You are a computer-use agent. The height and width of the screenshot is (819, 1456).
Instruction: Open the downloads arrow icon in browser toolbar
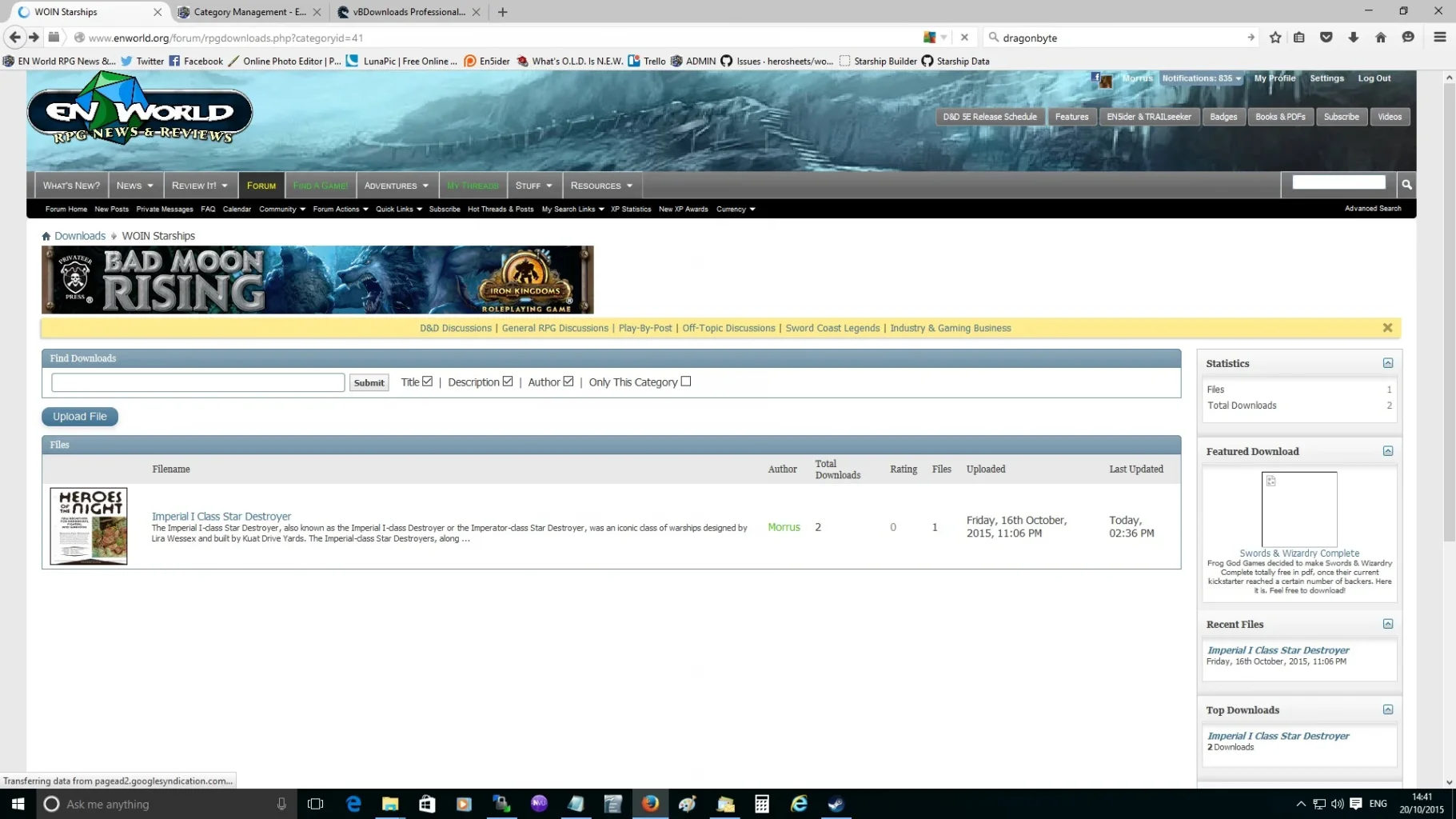1354,38
